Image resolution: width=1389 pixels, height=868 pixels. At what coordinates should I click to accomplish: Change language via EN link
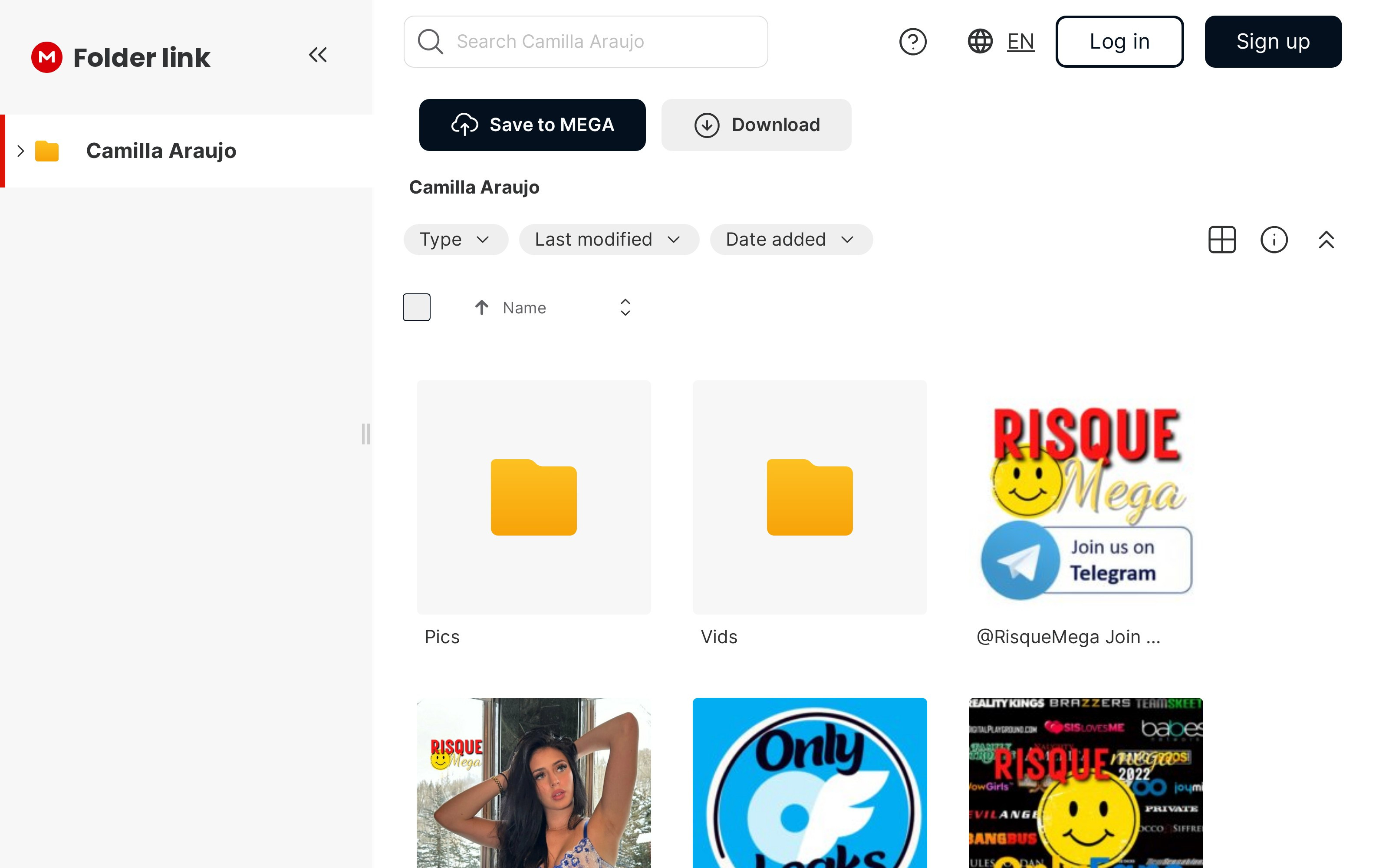tap(1020, 41)
